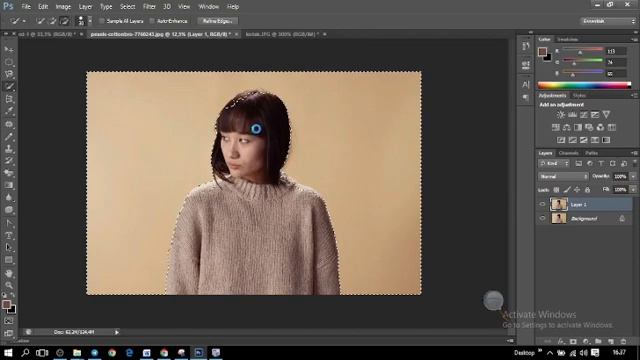Select the Crop tool

pos(9,99)
